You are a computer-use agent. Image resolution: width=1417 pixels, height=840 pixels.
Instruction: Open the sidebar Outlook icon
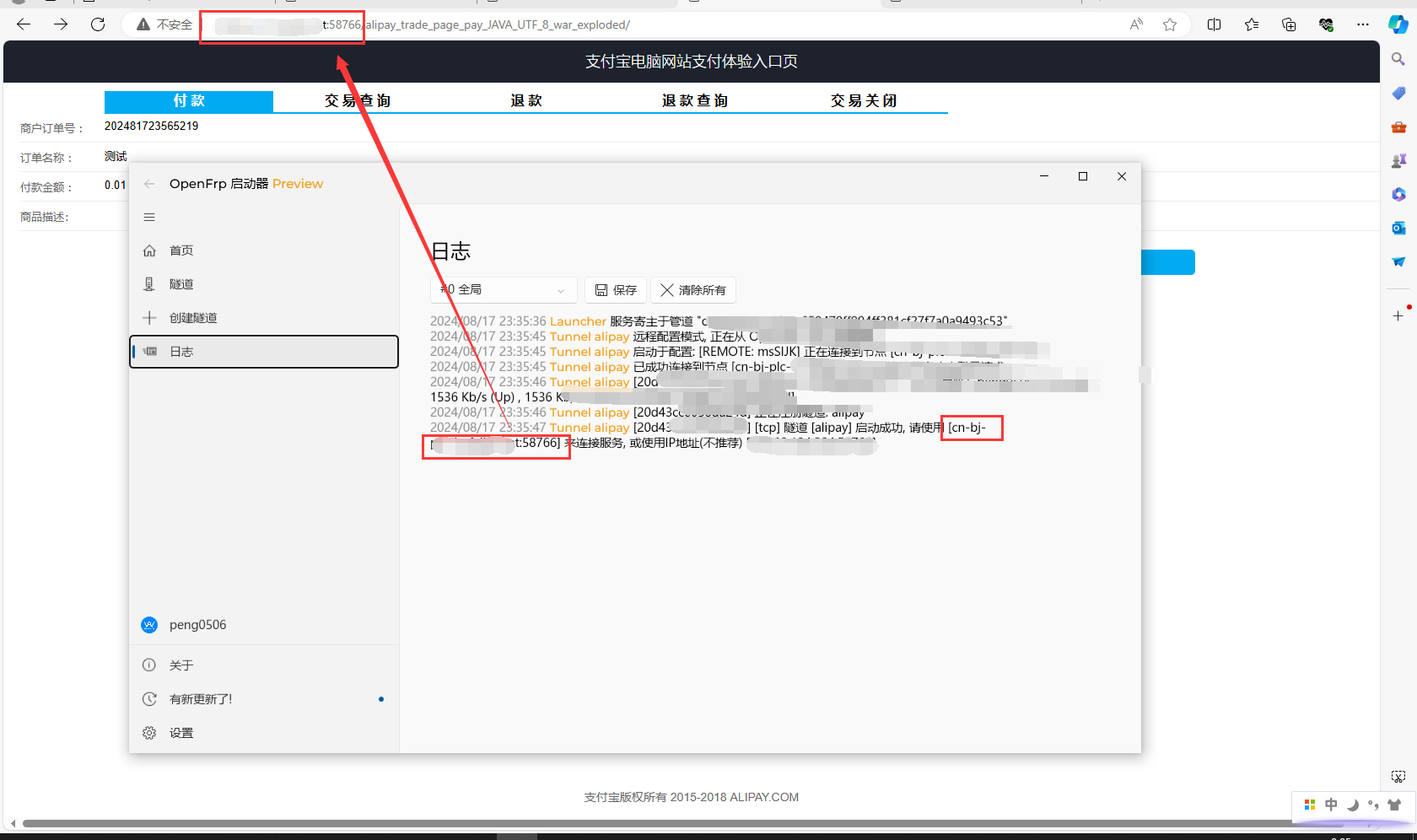tap(1398, 228)
